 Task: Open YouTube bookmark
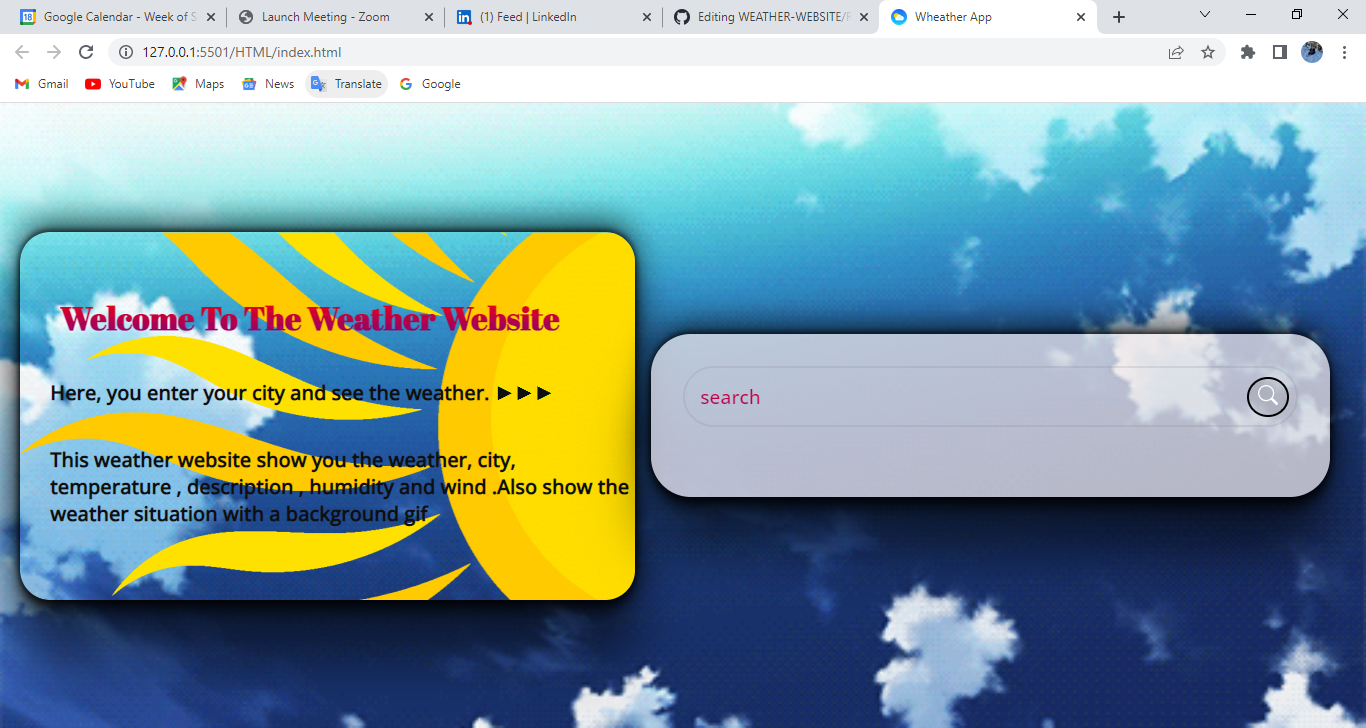click(120, 84)
